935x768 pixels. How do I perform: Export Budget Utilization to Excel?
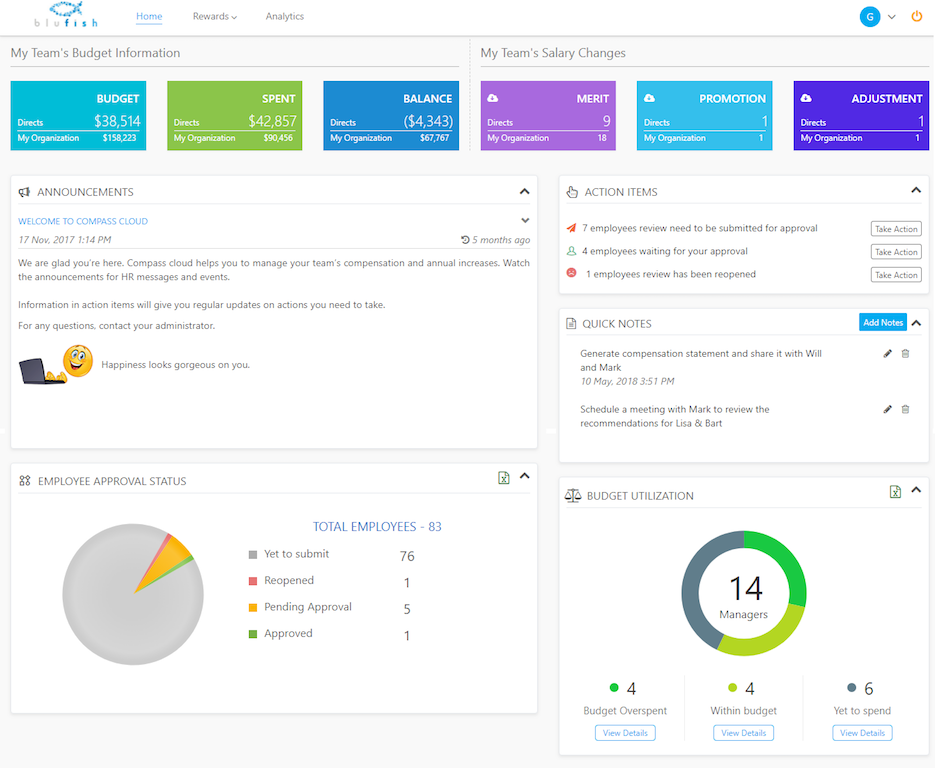click(895, 491)
